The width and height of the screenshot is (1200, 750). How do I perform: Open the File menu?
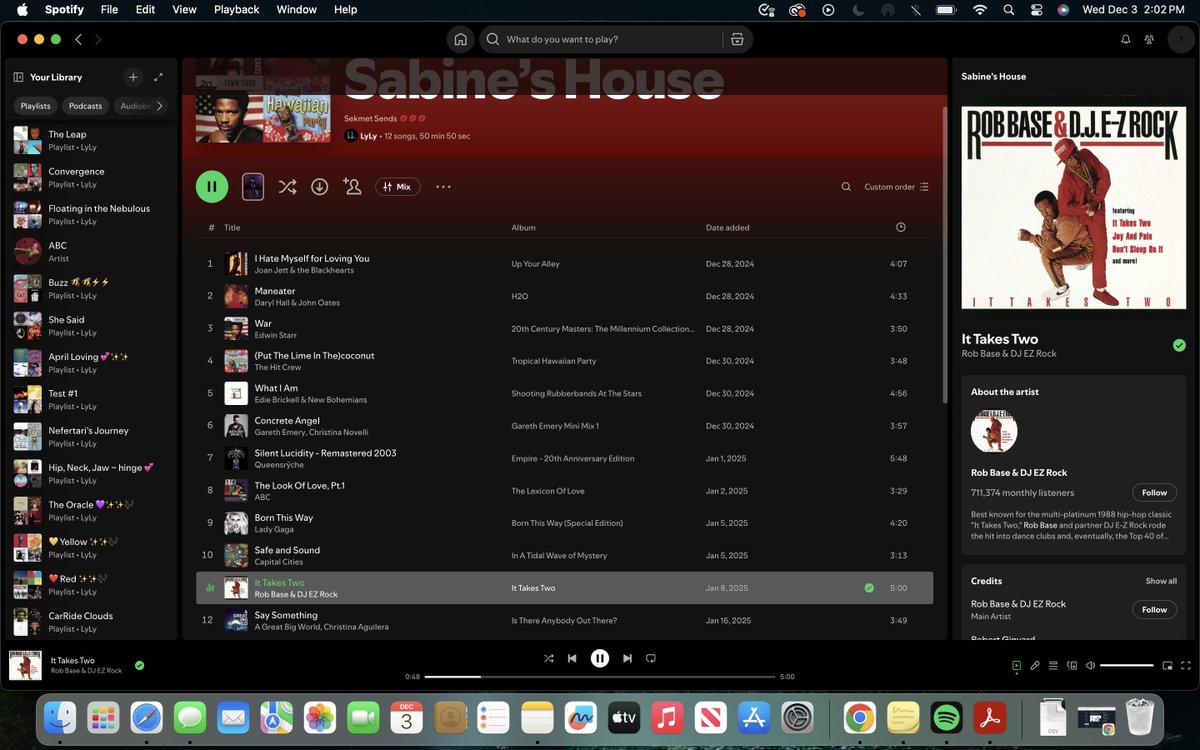[x=109, y=10]
